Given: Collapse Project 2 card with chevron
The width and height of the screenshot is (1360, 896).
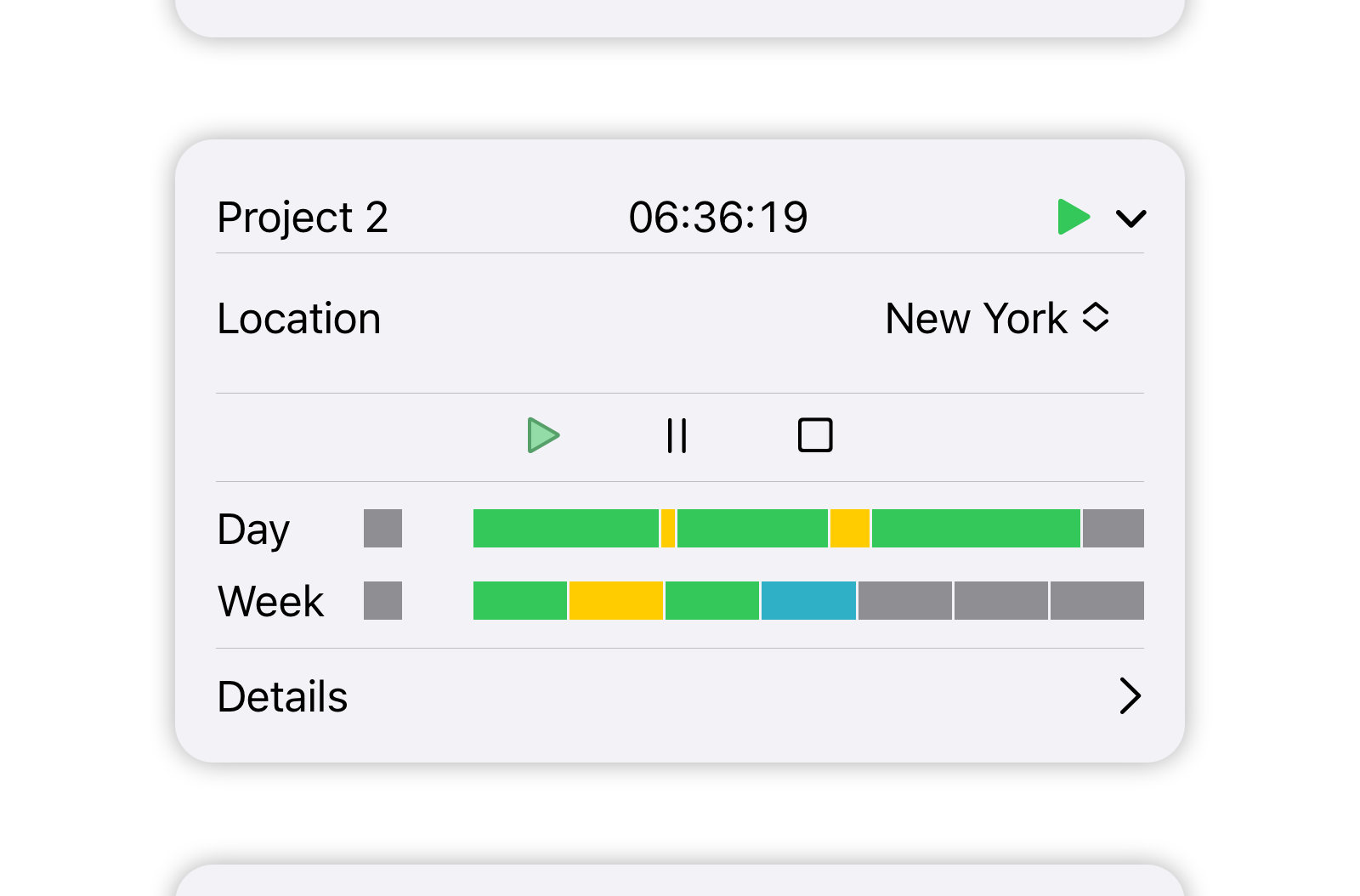Looking at the screenshot, I should pyautogui.click(x=1130, y=218).
